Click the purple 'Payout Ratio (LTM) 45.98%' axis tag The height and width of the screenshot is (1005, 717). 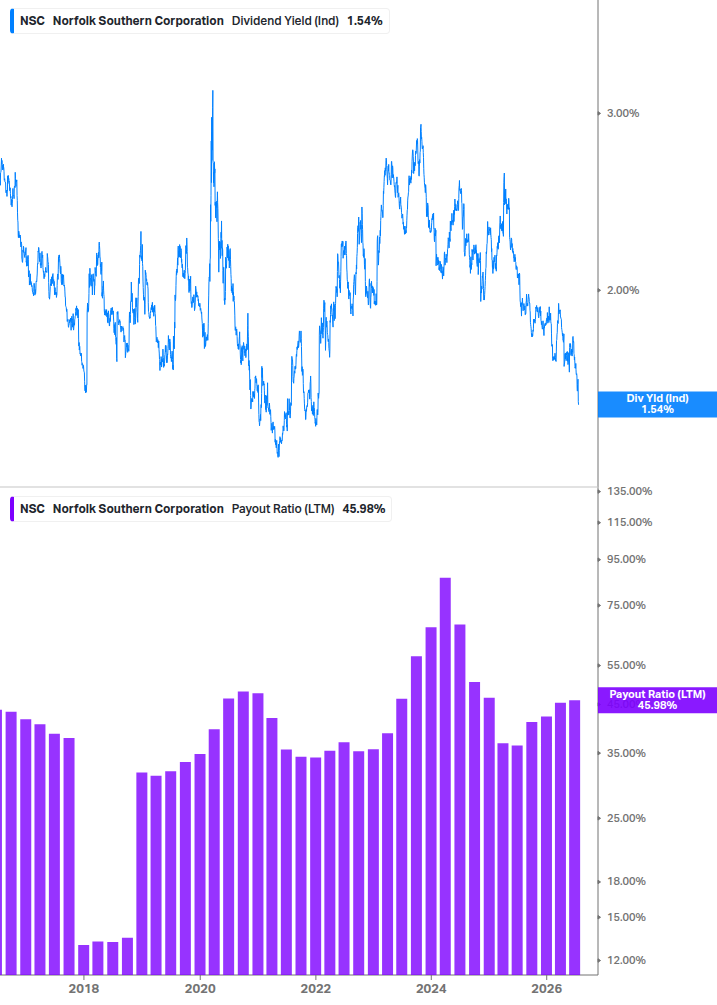(x=657, y=700)
